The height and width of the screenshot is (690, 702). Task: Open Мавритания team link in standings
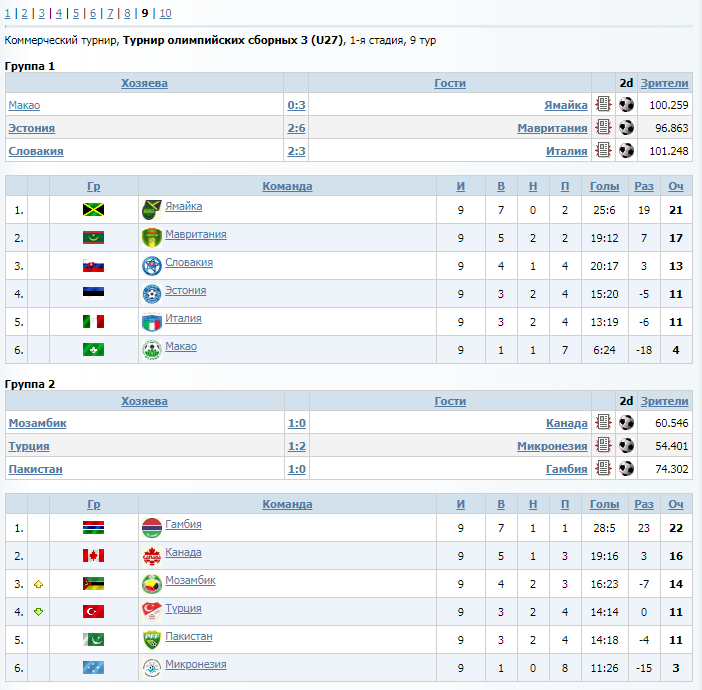[x=195, y=234]
